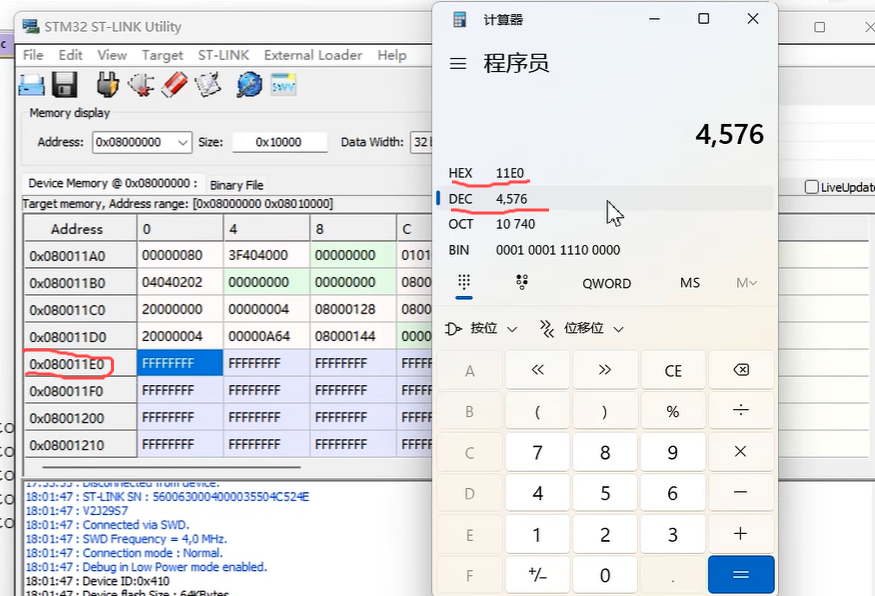Click the percent modulo key
This screenshot has width=875, height=596.
point(673,411)
